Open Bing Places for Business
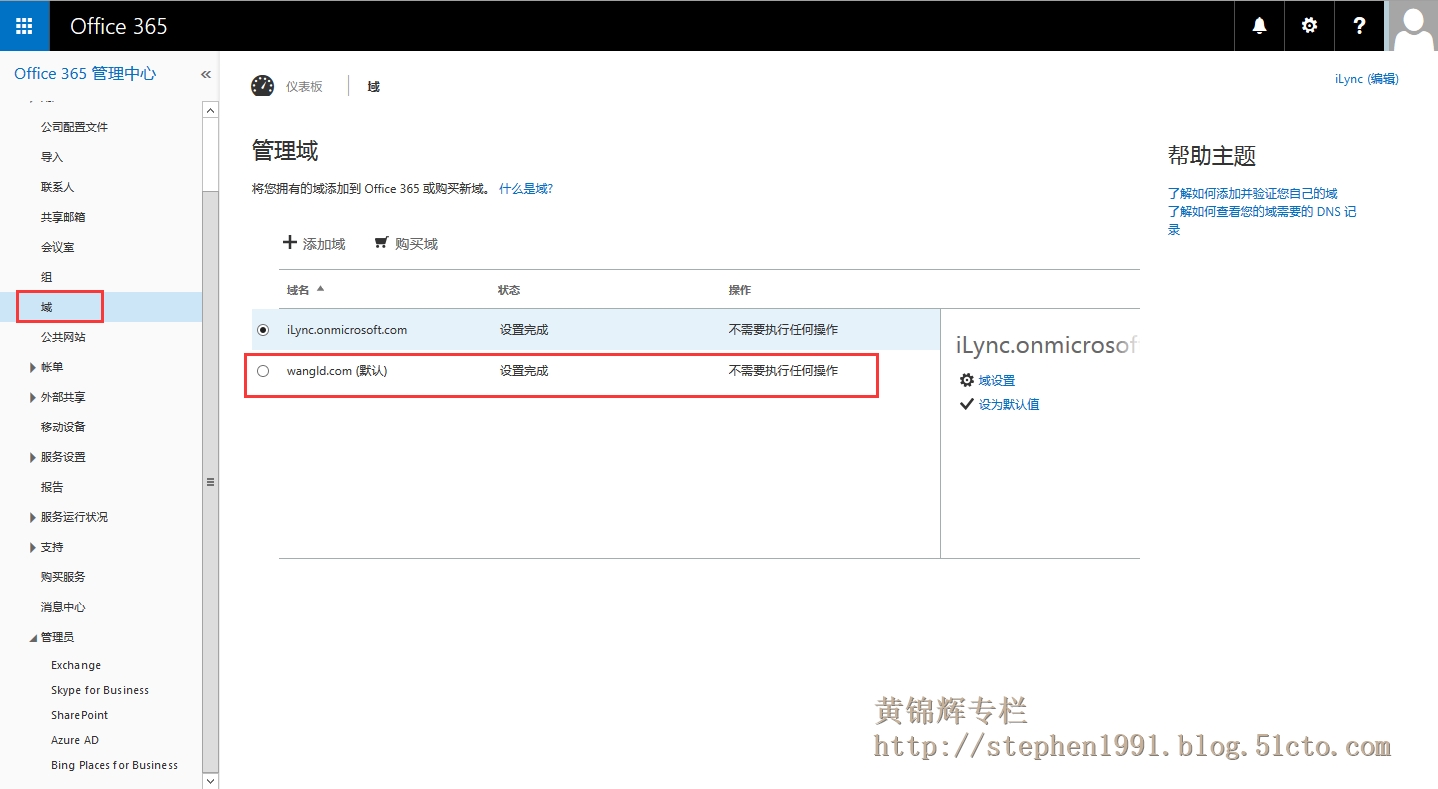Screen dimensions: 1438x789 [115, 765]
